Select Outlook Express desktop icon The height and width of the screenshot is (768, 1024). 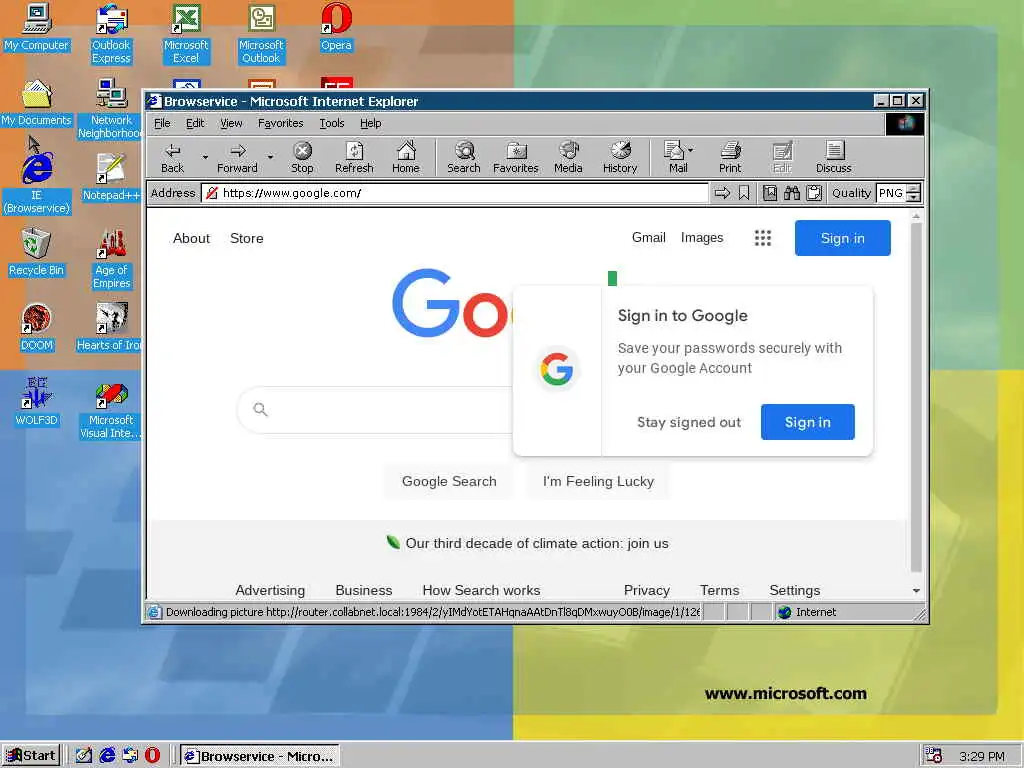[x=112, y=34]
